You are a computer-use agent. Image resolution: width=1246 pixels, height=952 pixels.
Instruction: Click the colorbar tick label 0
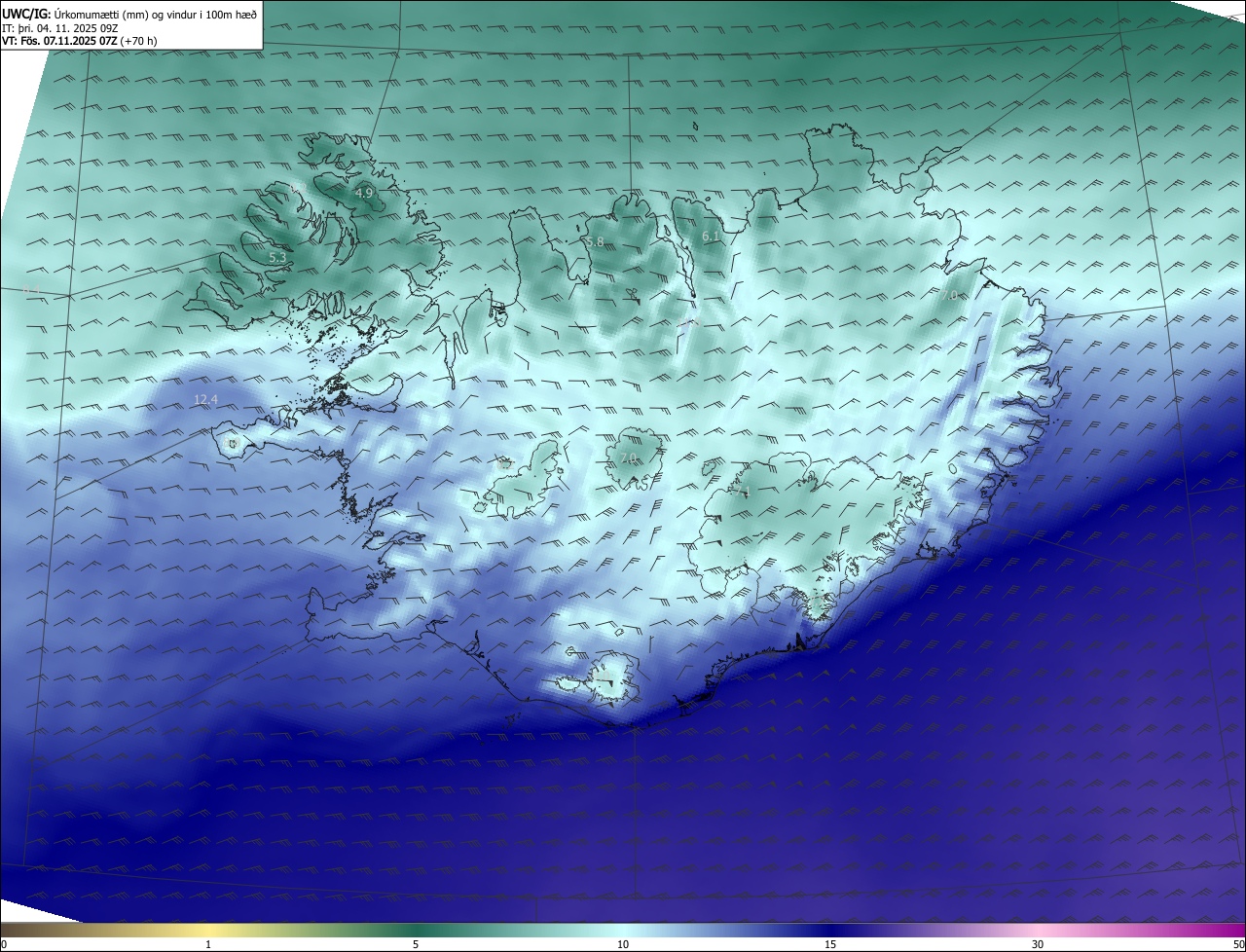[x=4, y=944]
